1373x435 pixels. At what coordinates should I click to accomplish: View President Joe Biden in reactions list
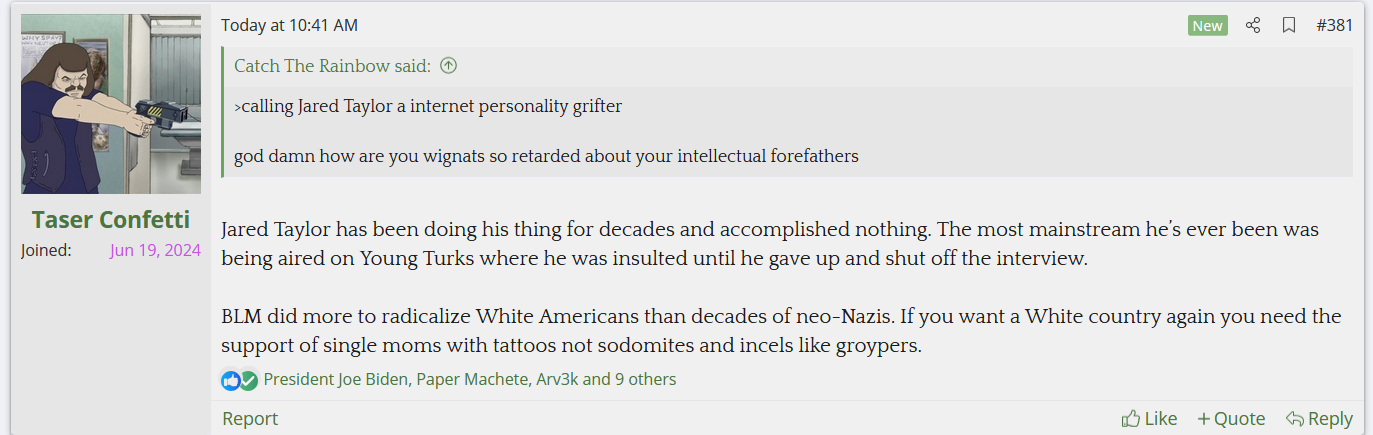click(336, 380)
